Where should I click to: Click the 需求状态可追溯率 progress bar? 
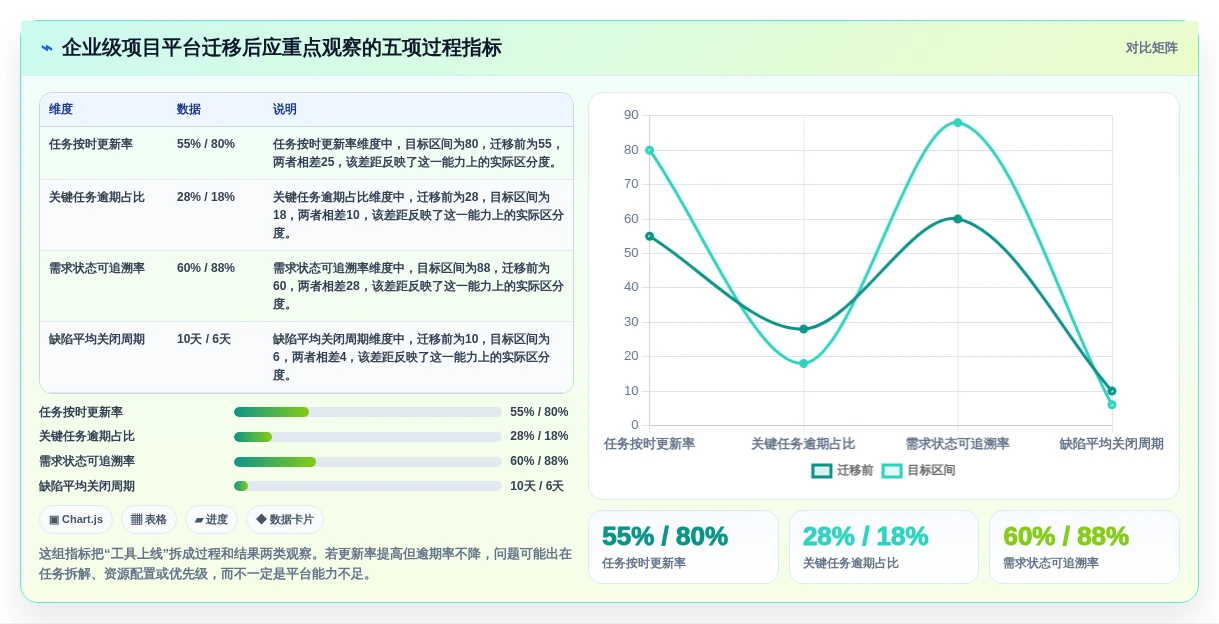pos(368,462)
